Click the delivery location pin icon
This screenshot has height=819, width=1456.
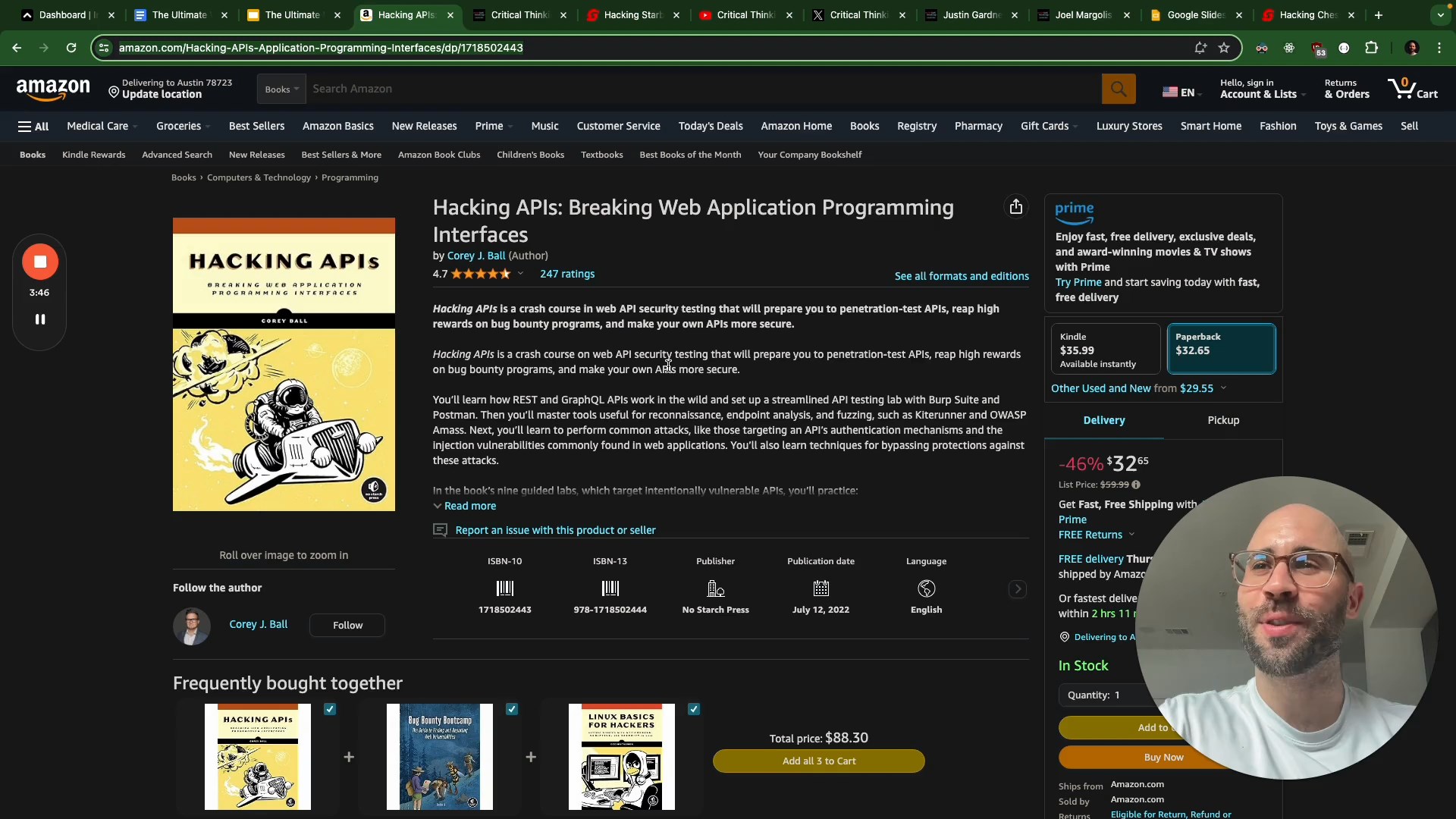click(x=114, y=93)
